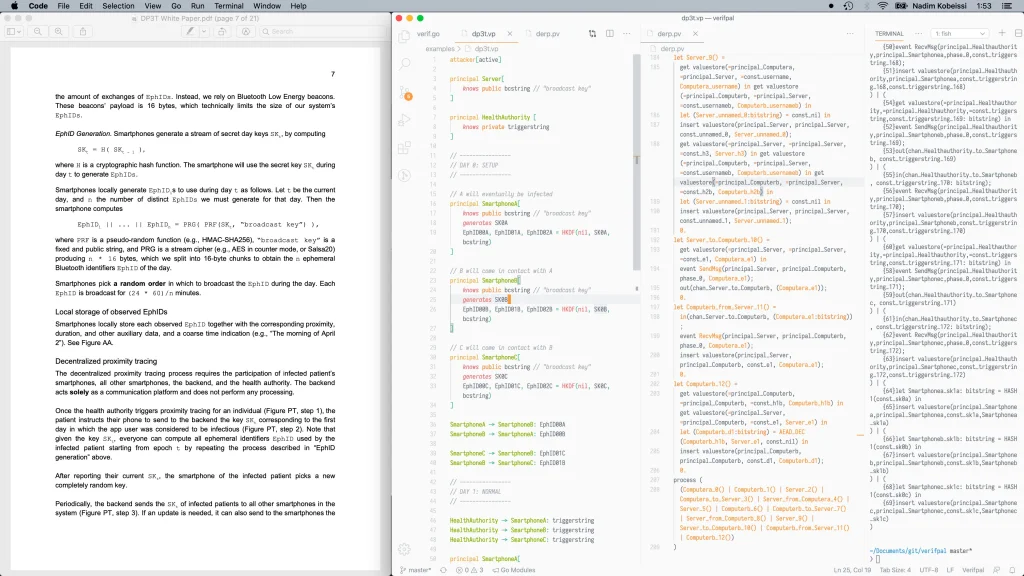Viewport: 1024px width, 576px height.
Task: Open the terminal selector dropdown showing fish
Action: click(959, 33)
